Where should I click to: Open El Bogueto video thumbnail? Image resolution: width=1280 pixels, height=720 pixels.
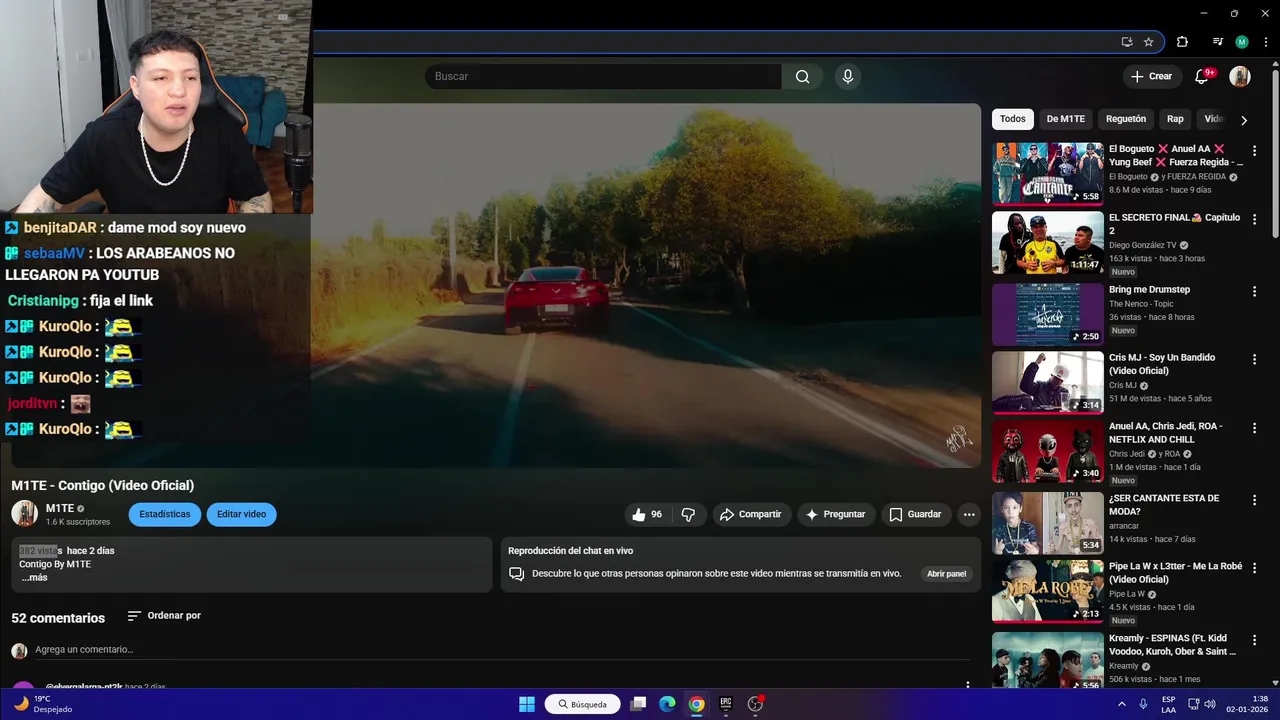point(1048,173)
